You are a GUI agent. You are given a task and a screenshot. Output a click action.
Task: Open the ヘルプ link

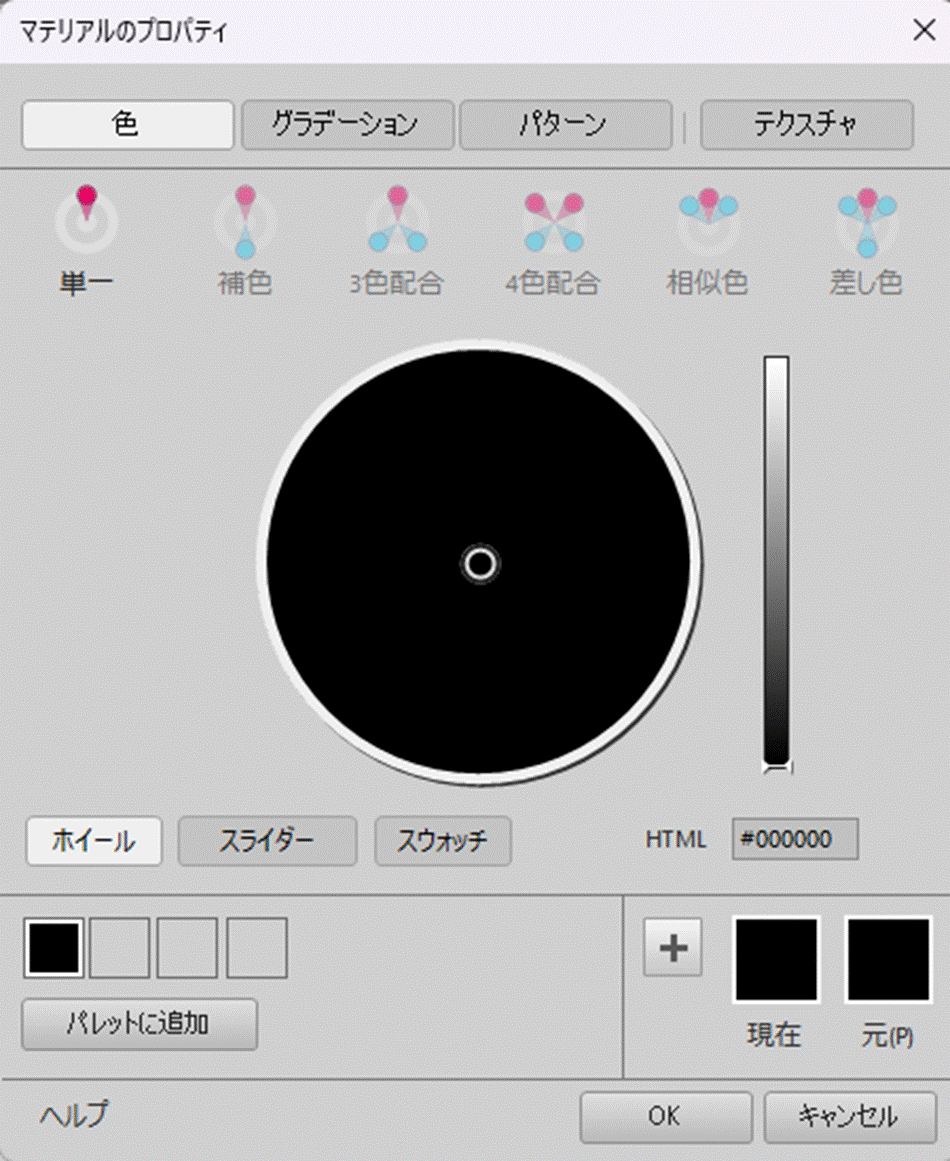click(74, 1114)
